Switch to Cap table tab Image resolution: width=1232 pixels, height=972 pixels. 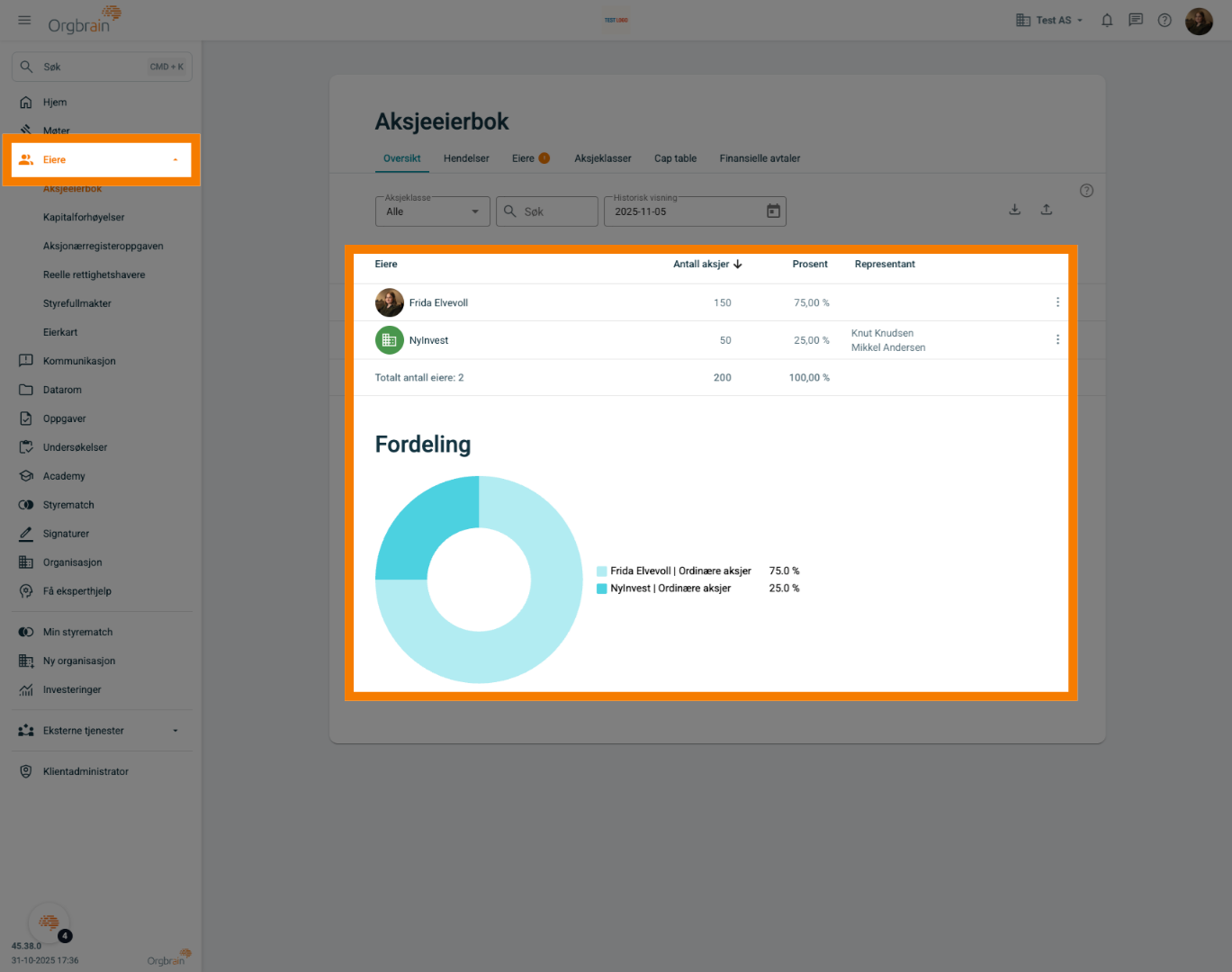coord(675,158)
